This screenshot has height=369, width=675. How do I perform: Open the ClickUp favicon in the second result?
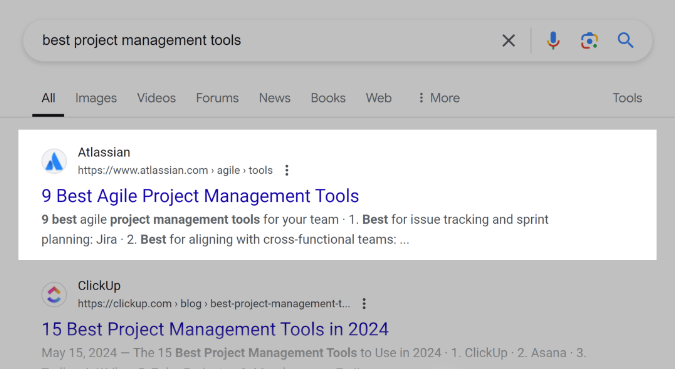pos(54,295)
